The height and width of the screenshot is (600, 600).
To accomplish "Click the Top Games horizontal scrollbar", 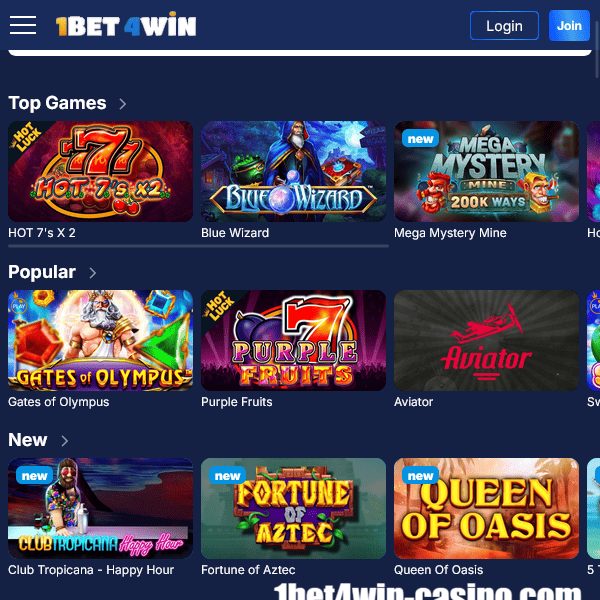I will click(x=198, y=246).
